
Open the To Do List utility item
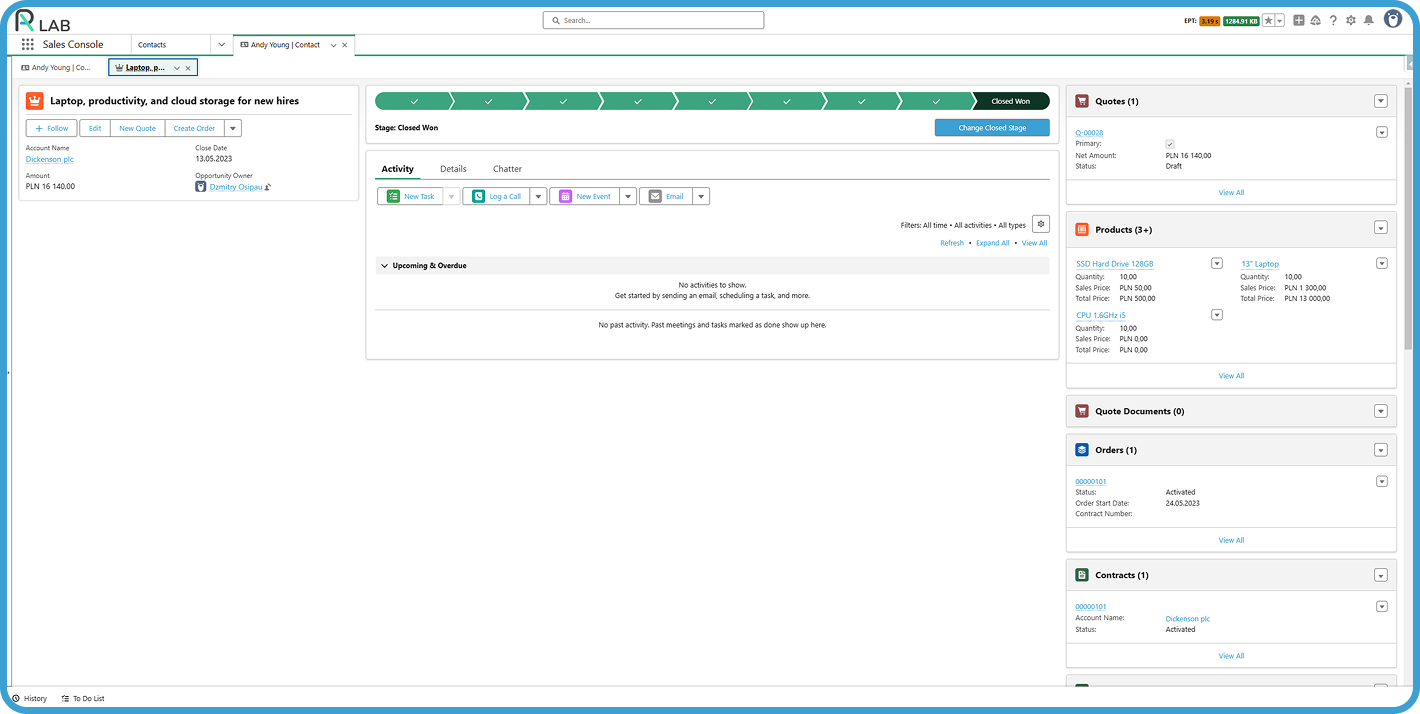tap(82, 698)
